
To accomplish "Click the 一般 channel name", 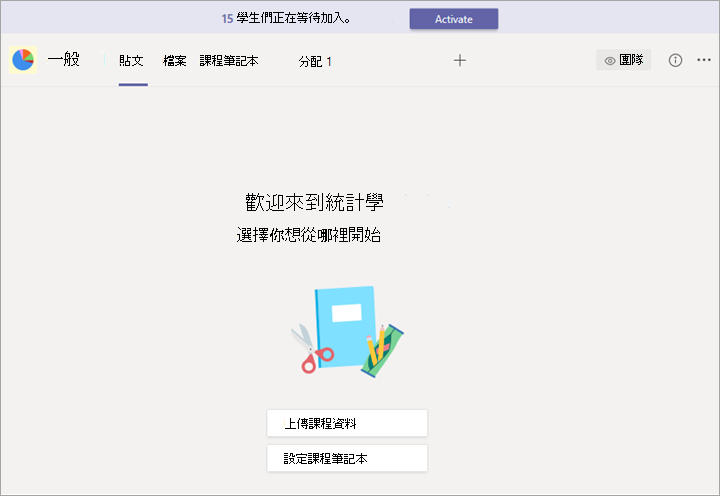I will 64,59.
